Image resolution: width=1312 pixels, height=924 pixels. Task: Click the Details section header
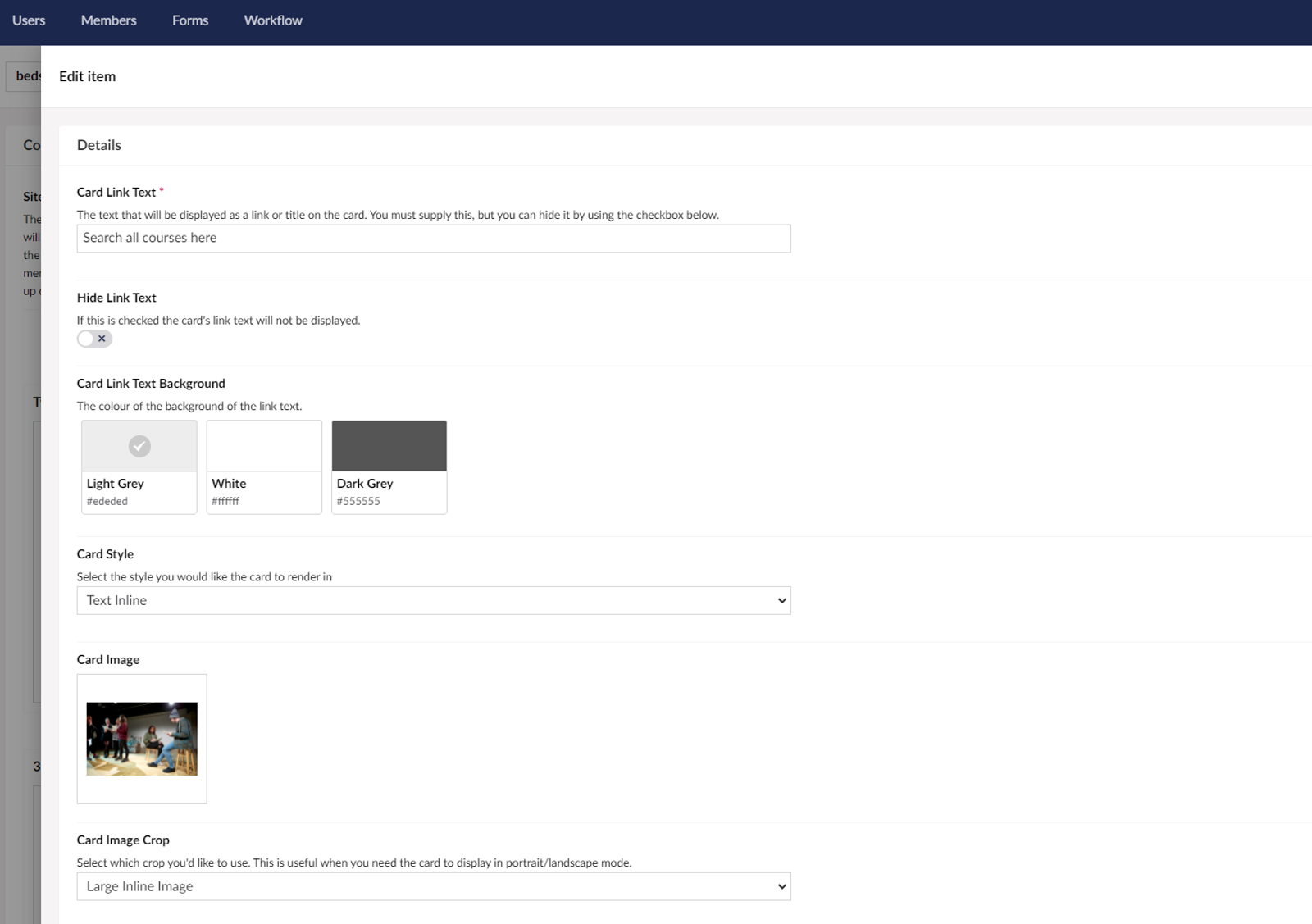pyautogui.click(x=99, y=145)
